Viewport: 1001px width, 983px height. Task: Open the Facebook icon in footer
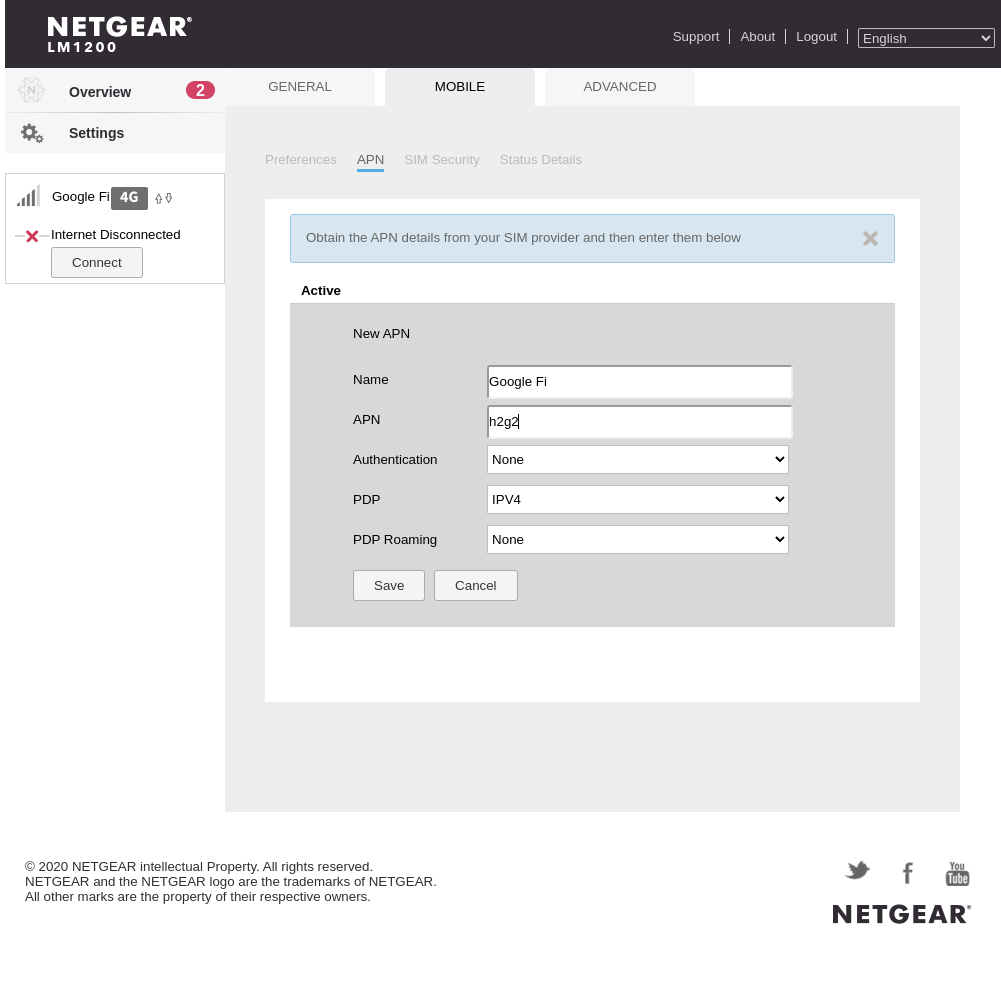(x=907, y=873)
